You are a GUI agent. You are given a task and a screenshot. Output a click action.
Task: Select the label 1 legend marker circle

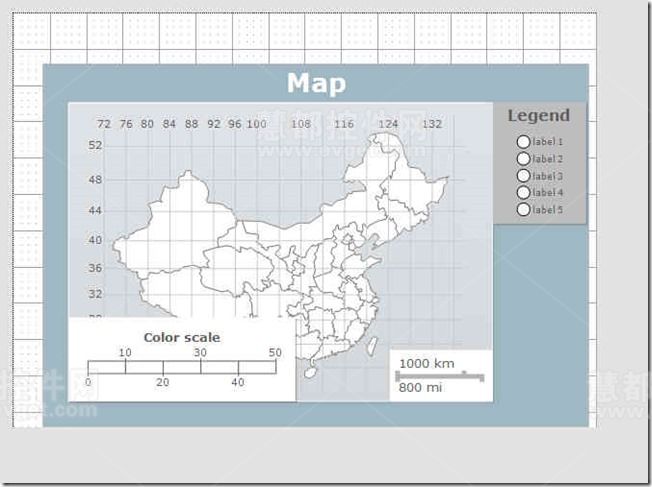523,142
